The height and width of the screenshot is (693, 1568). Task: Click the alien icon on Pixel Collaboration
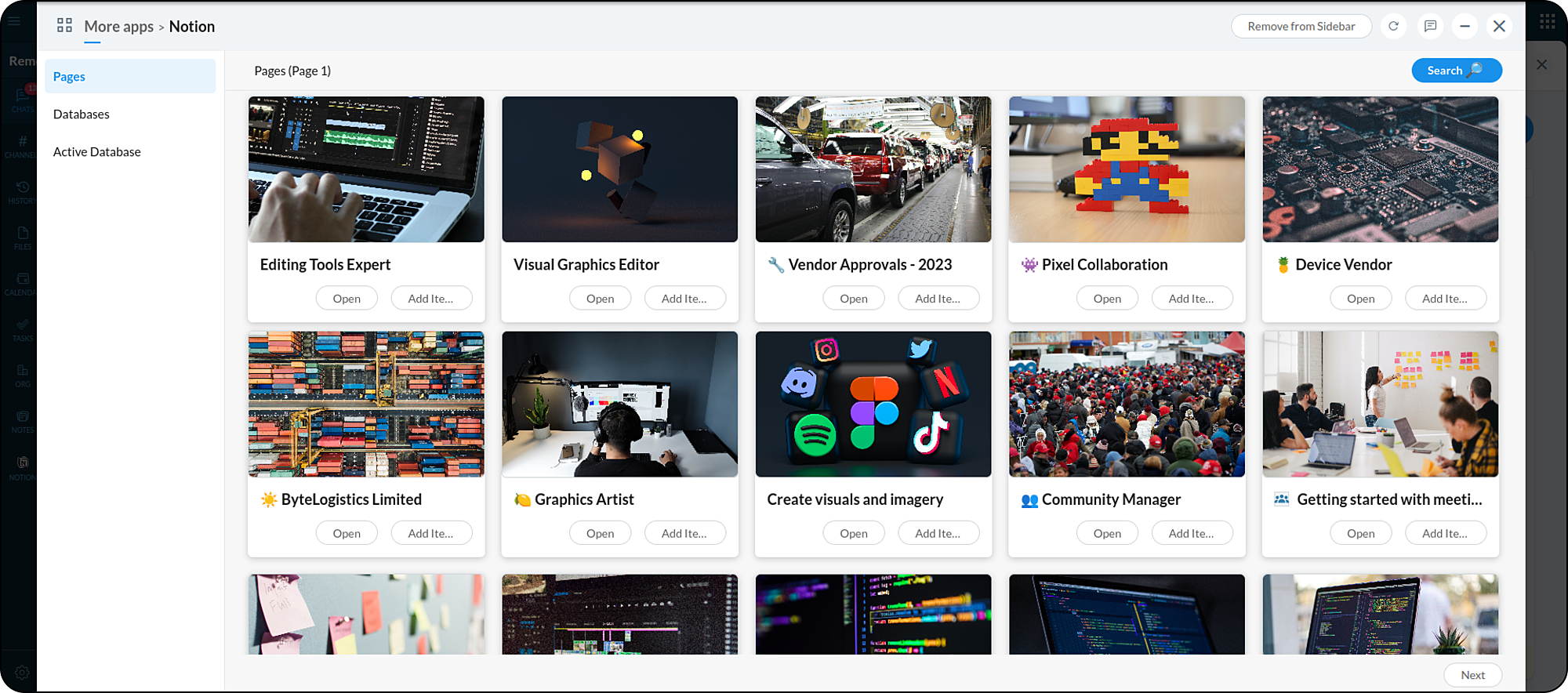(1029, 265)
